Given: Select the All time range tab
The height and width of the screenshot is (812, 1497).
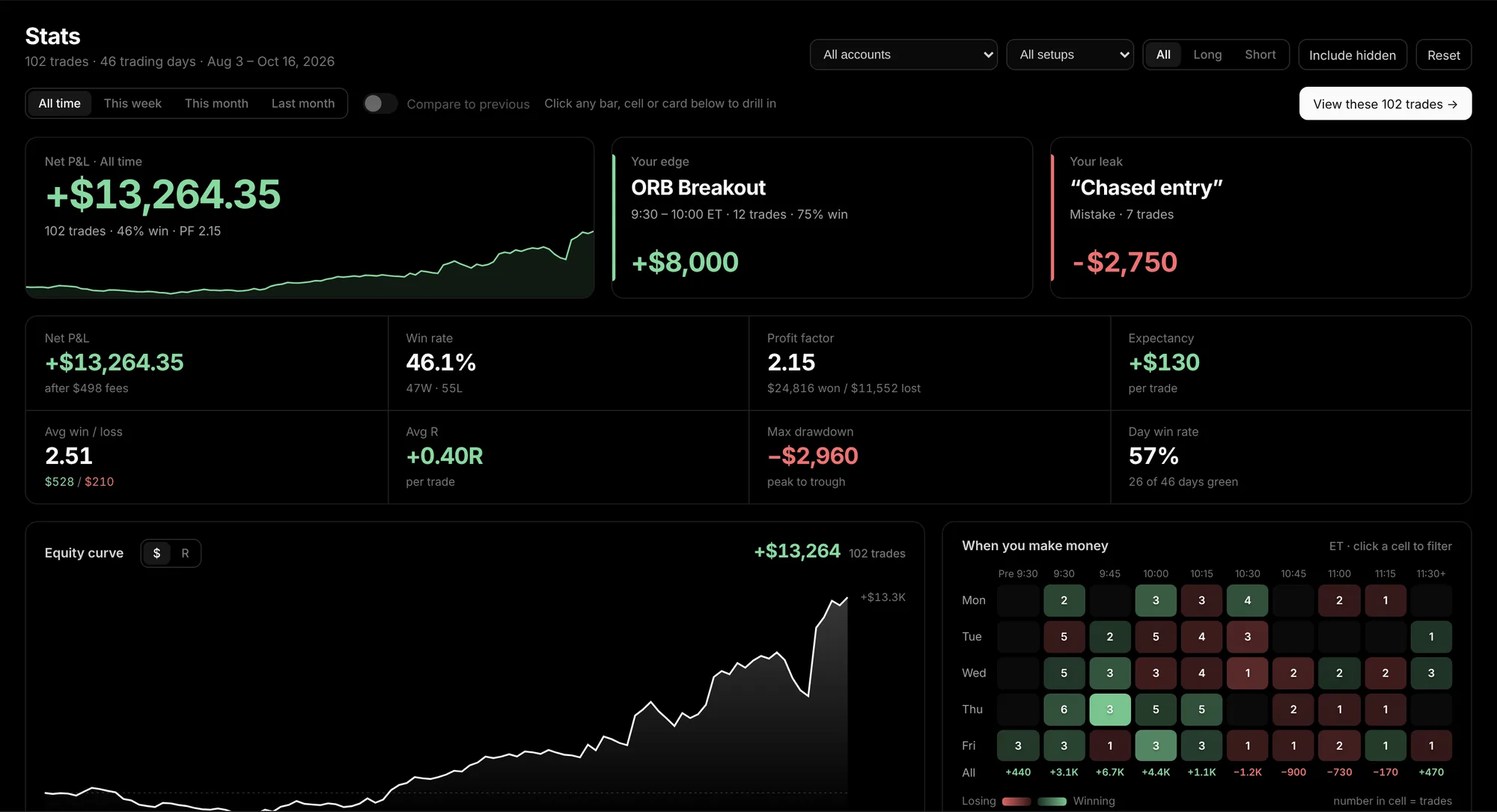Looking at the screenshot, I should pos(60,103).
